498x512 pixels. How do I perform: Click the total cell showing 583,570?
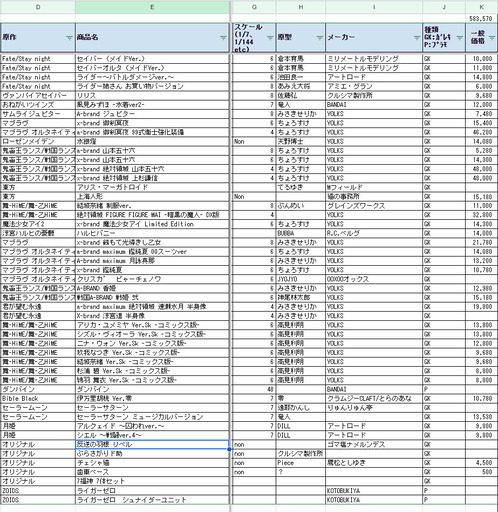click(x=481, y=18)
